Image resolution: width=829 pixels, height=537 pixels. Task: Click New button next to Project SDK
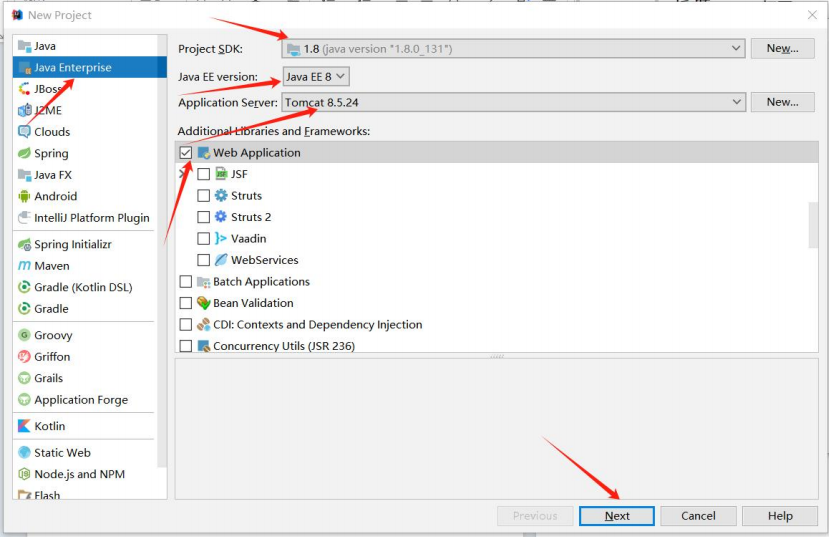click(782, 49)
